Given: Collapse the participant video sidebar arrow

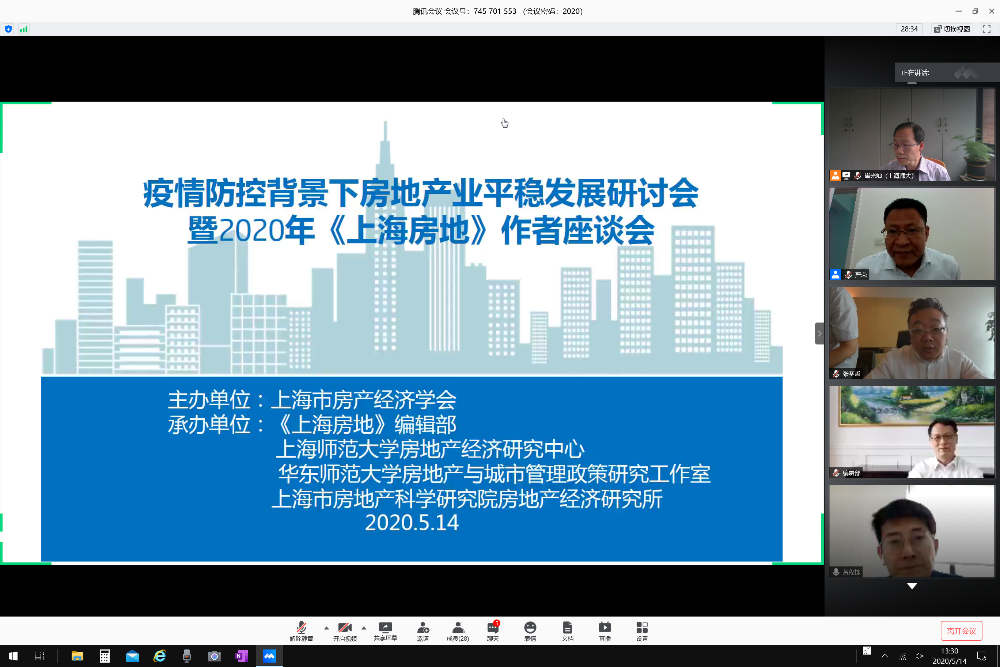Looking at the screenshot, I should click(820, 334).
